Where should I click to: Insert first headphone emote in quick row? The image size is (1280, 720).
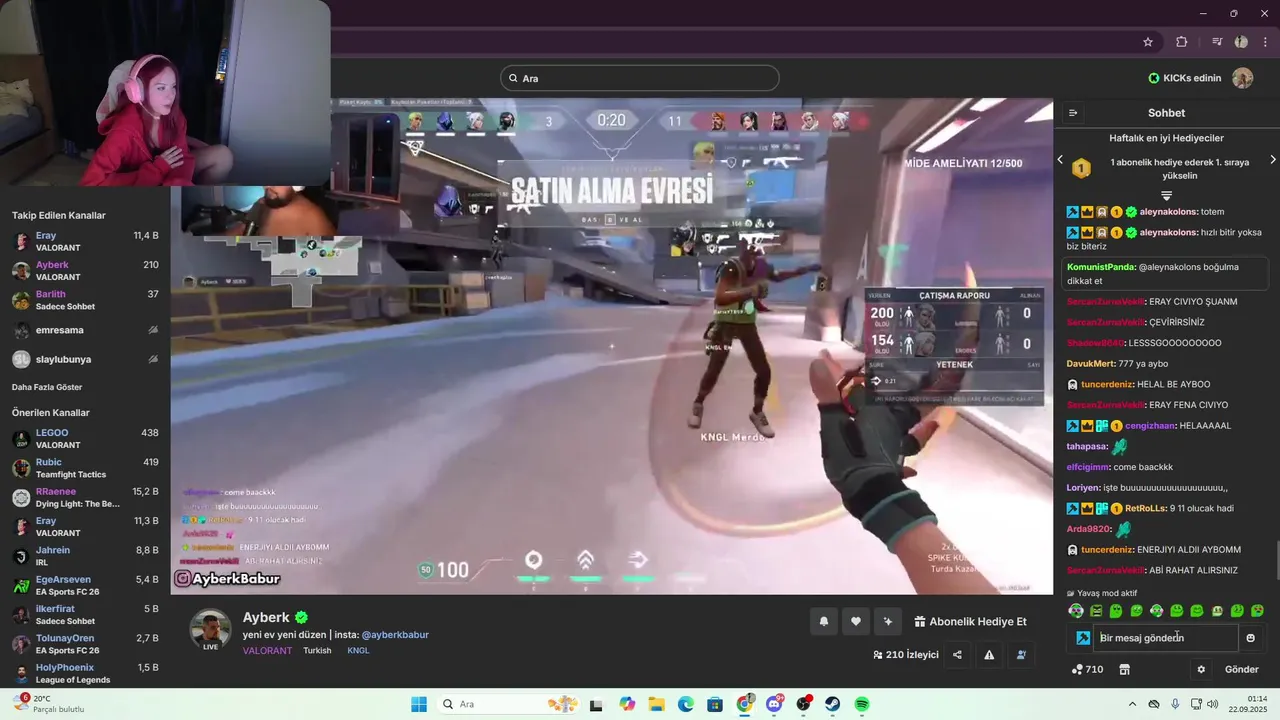coord(1076,611)
